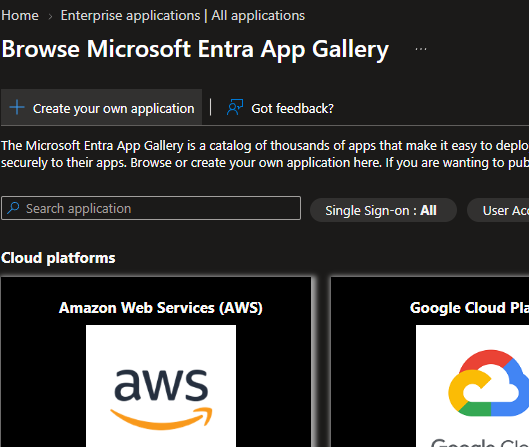Click the Got feedback person icon
Screen dimensions: 529x447
235,108
